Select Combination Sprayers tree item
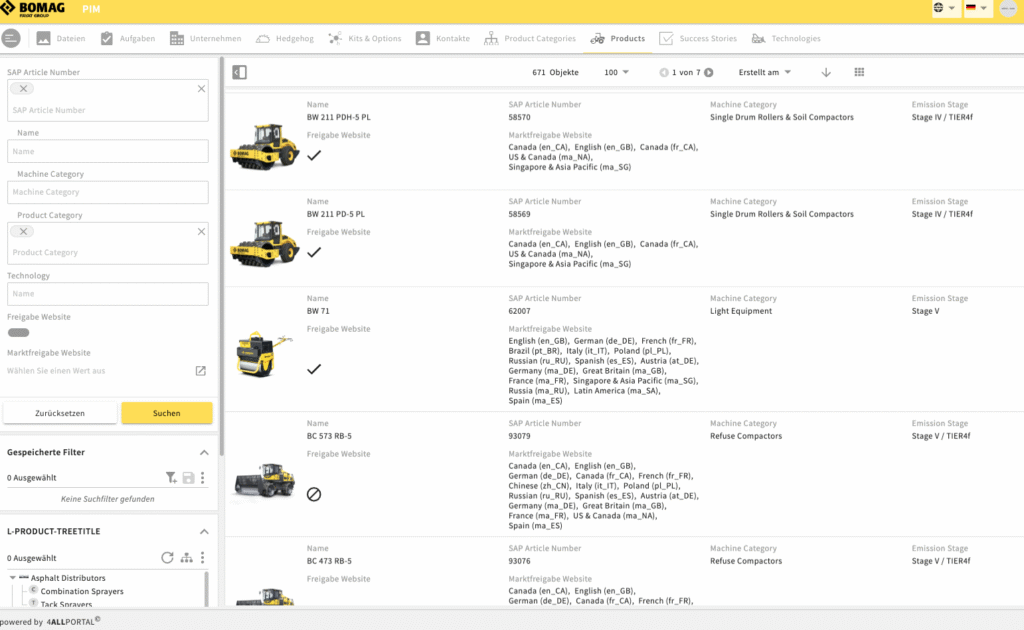Image resolution: width=1024 pixels, height=630 pixels. click(82, 591)
